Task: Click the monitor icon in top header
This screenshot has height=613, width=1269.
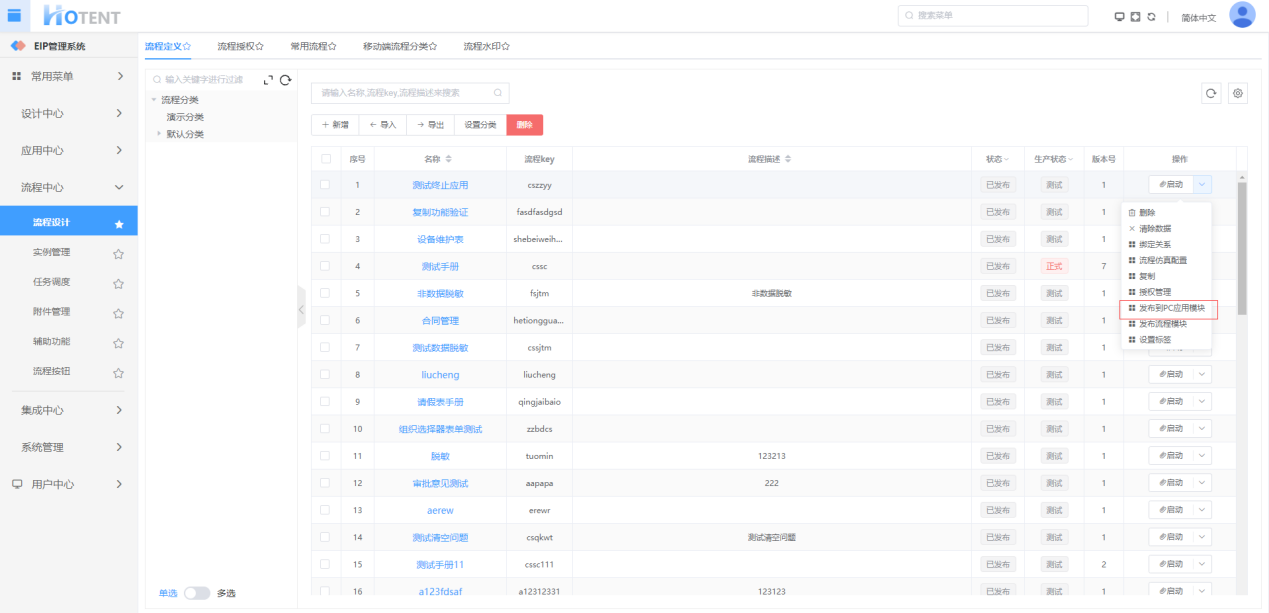Action: point(1120,16)
